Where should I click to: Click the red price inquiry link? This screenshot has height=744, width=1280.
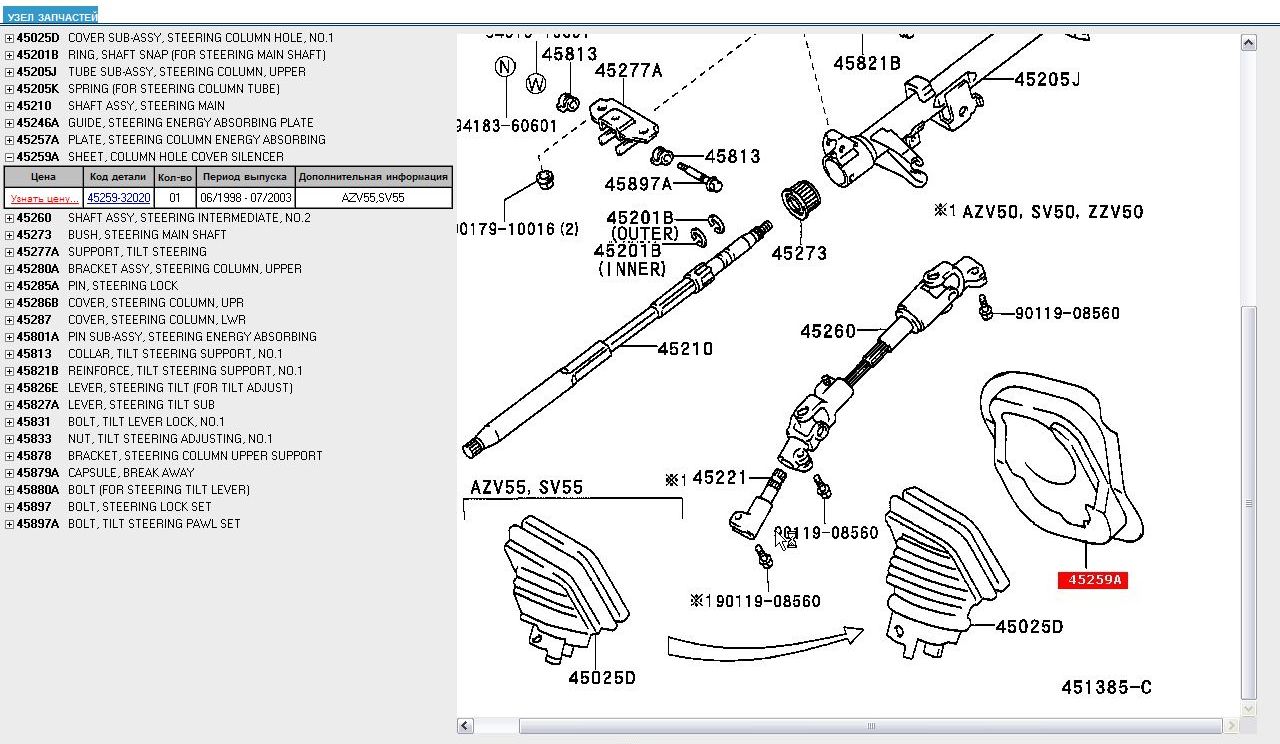click(44, 199)
